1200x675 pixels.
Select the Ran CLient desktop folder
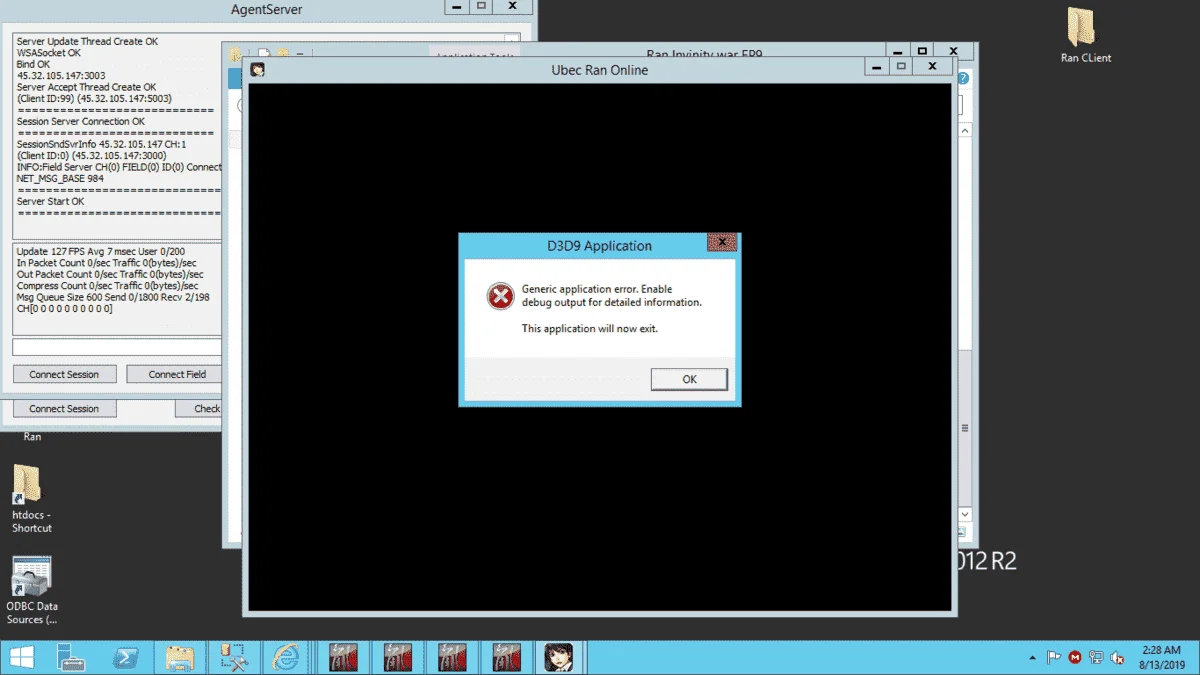click(x=1085, y=35)
